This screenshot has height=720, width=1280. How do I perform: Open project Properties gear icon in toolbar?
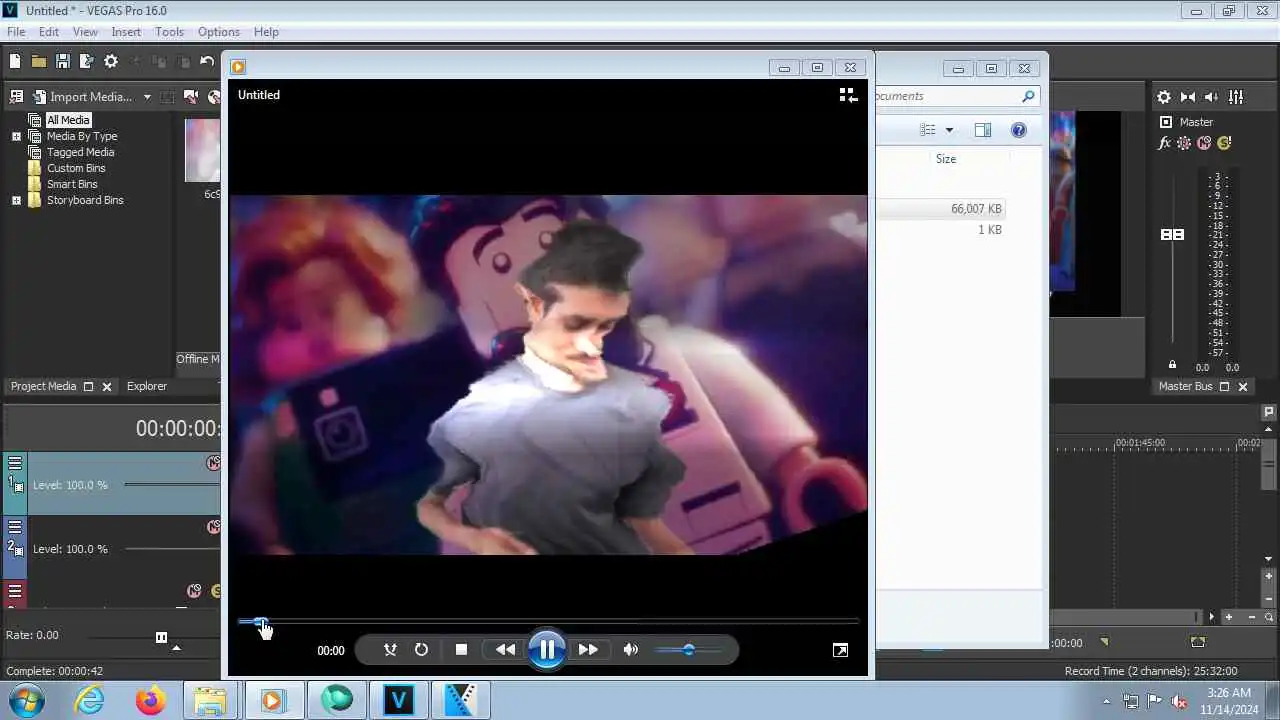point(111,61)
